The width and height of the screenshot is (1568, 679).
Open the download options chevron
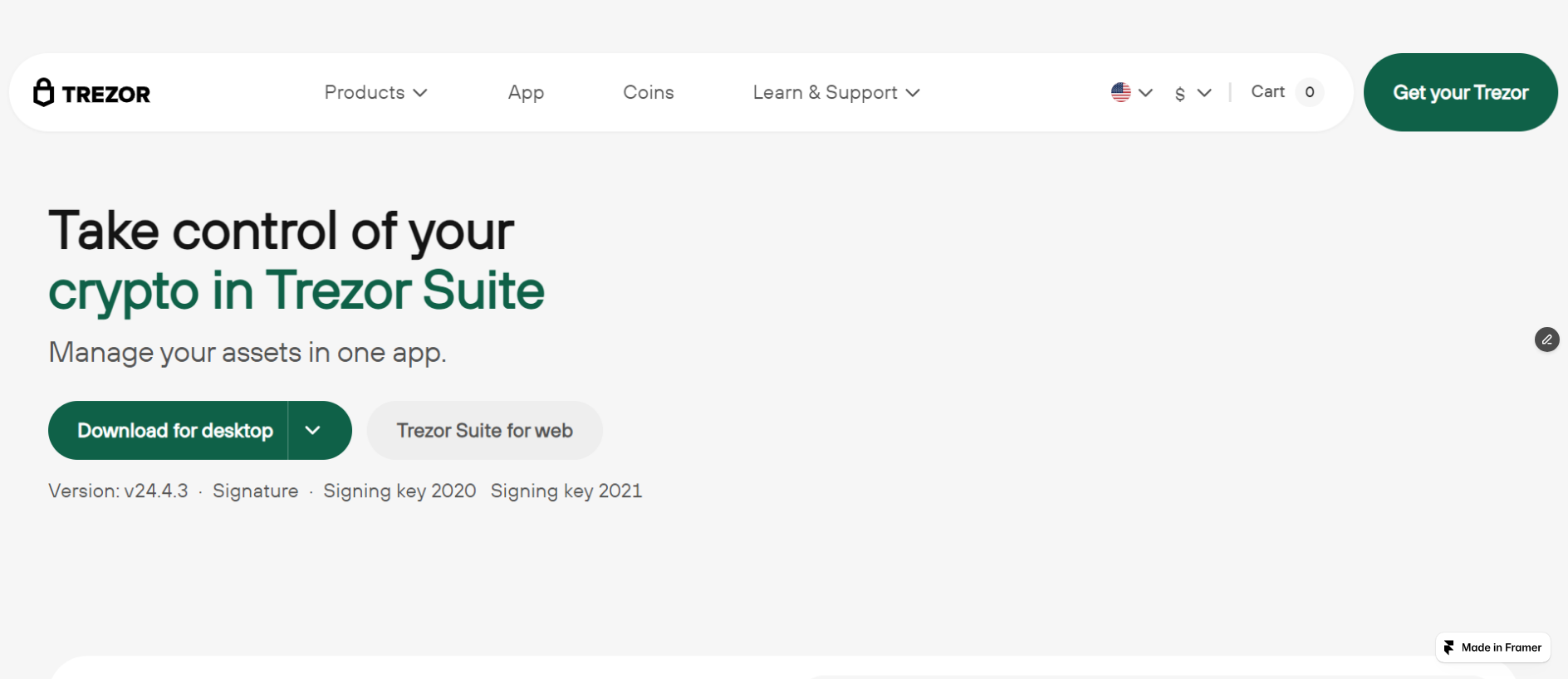tap(313, 430)
